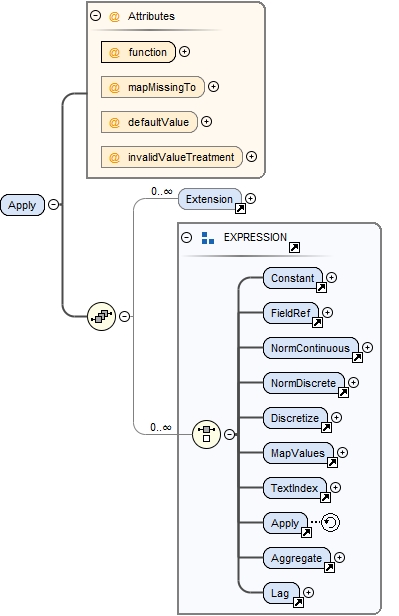Select the choice compositor icon
399x616 pixels.
pyautogui.click(x=207, y=434)
